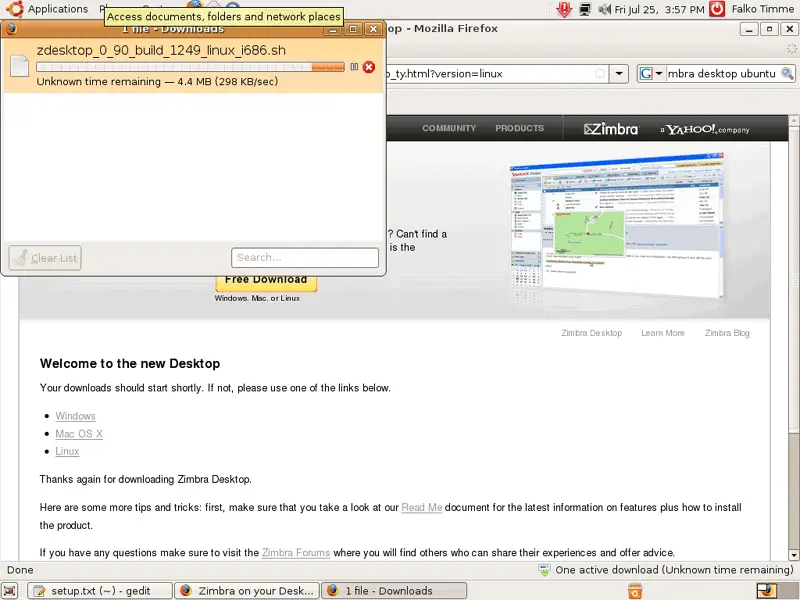Cancel the zdesktop download
800x600 pixels.
coord(369,67)
